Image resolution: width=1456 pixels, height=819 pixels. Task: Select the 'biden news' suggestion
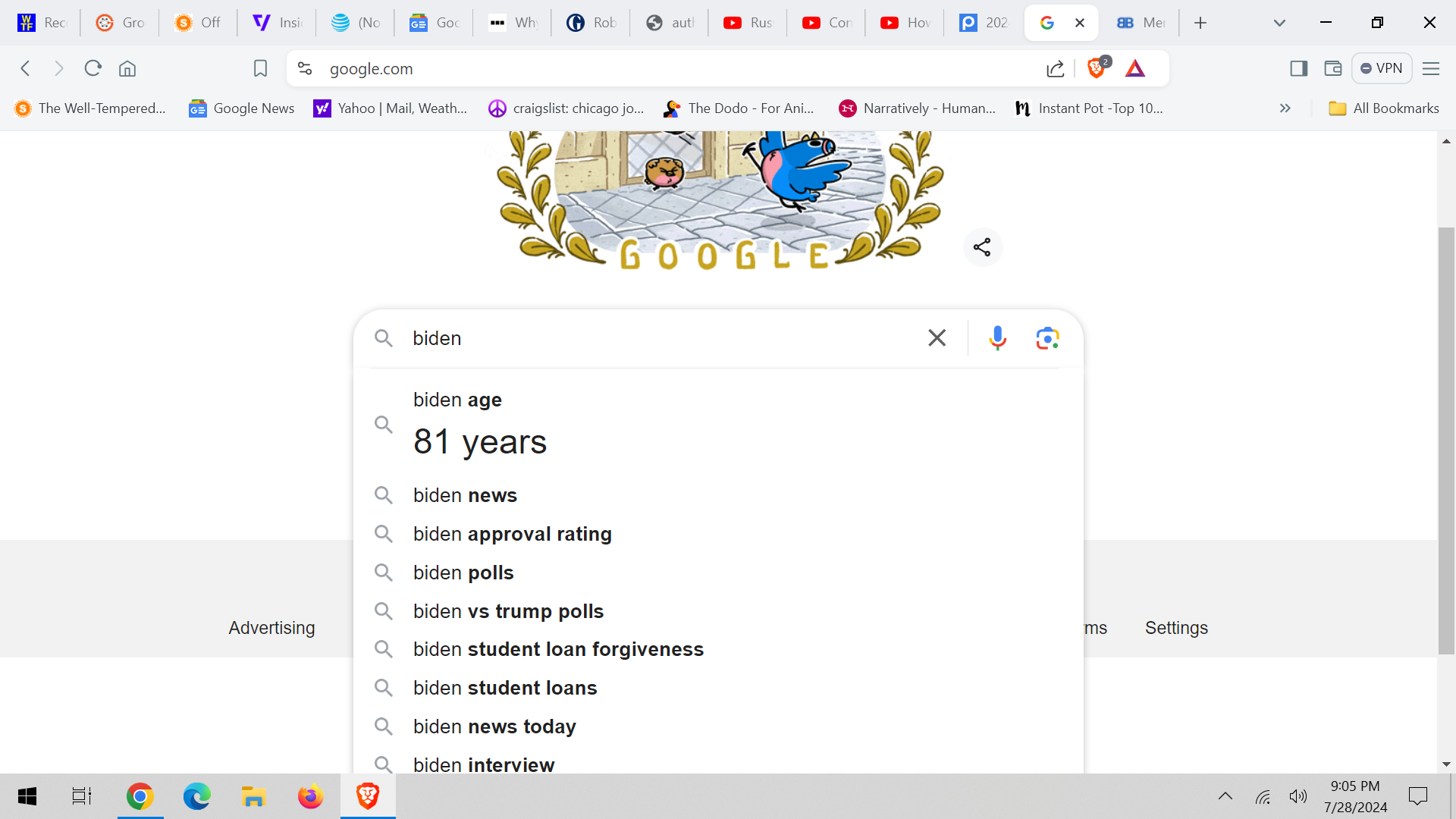(x=718, y=495)
